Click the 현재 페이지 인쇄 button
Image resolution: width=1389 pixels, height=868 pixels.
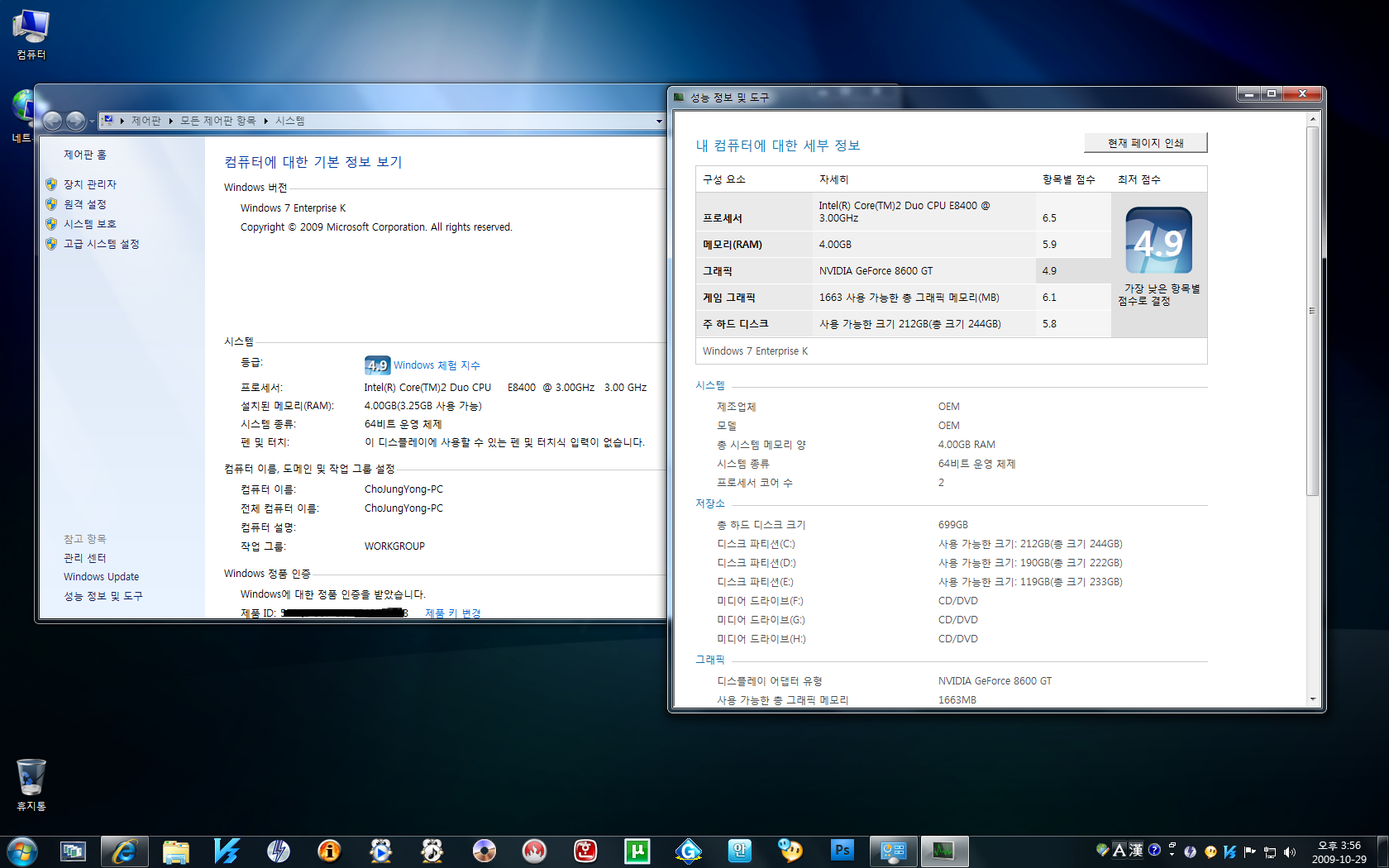coord(1145,143)
